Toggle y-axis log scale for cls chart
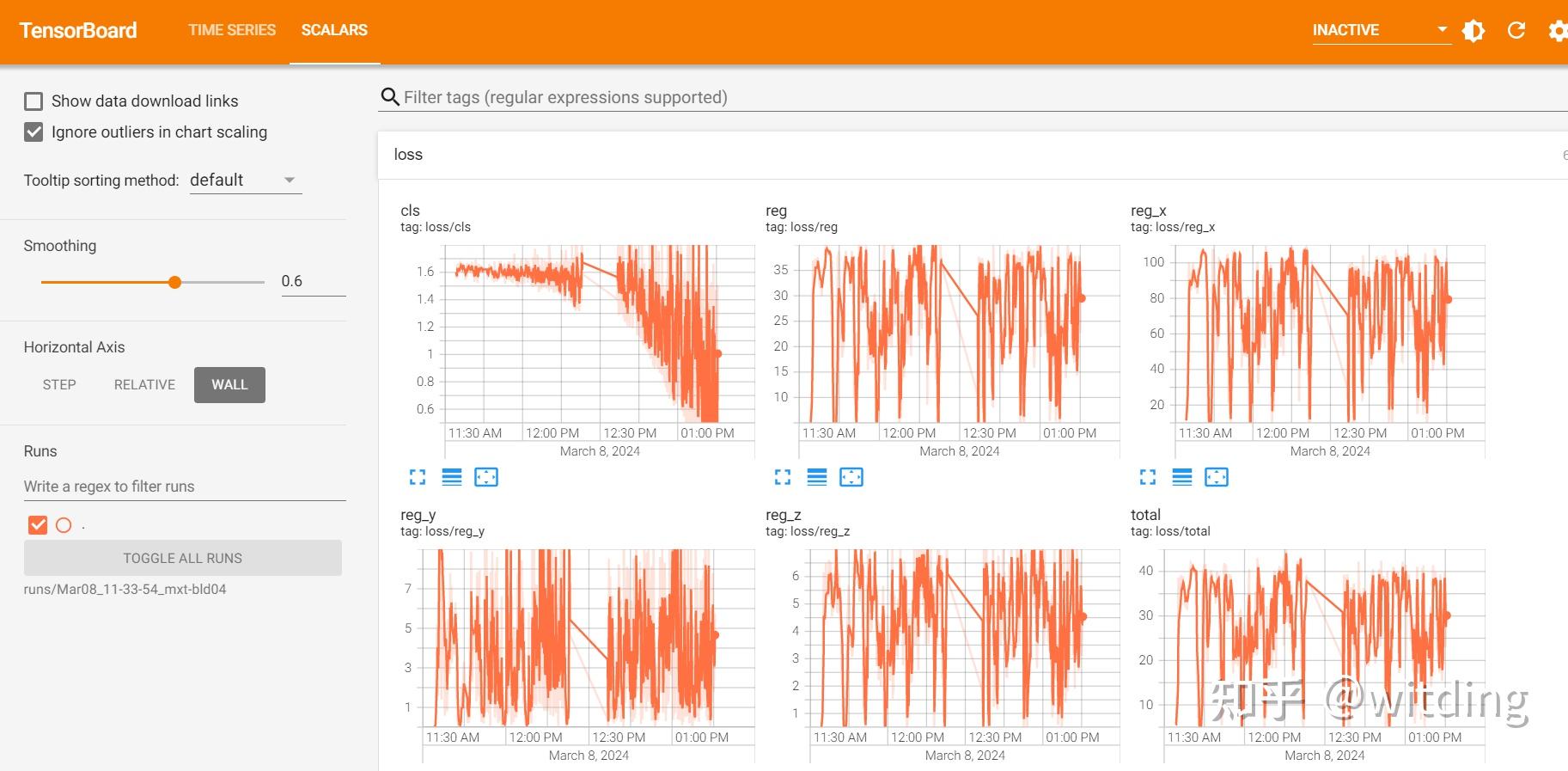 tap(452, 477)
